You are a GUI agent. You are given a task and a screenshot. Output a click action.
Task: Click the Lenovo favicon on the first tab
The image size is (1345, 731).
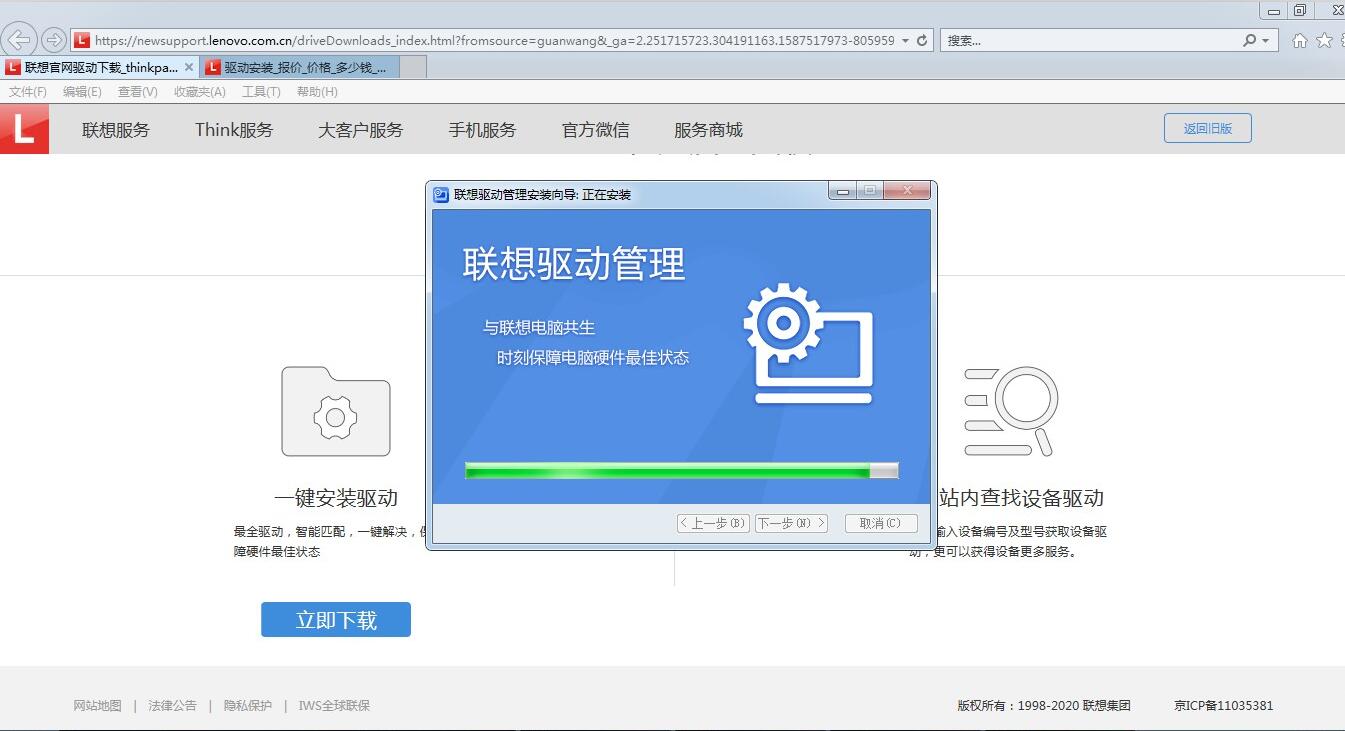pos(13,66)
